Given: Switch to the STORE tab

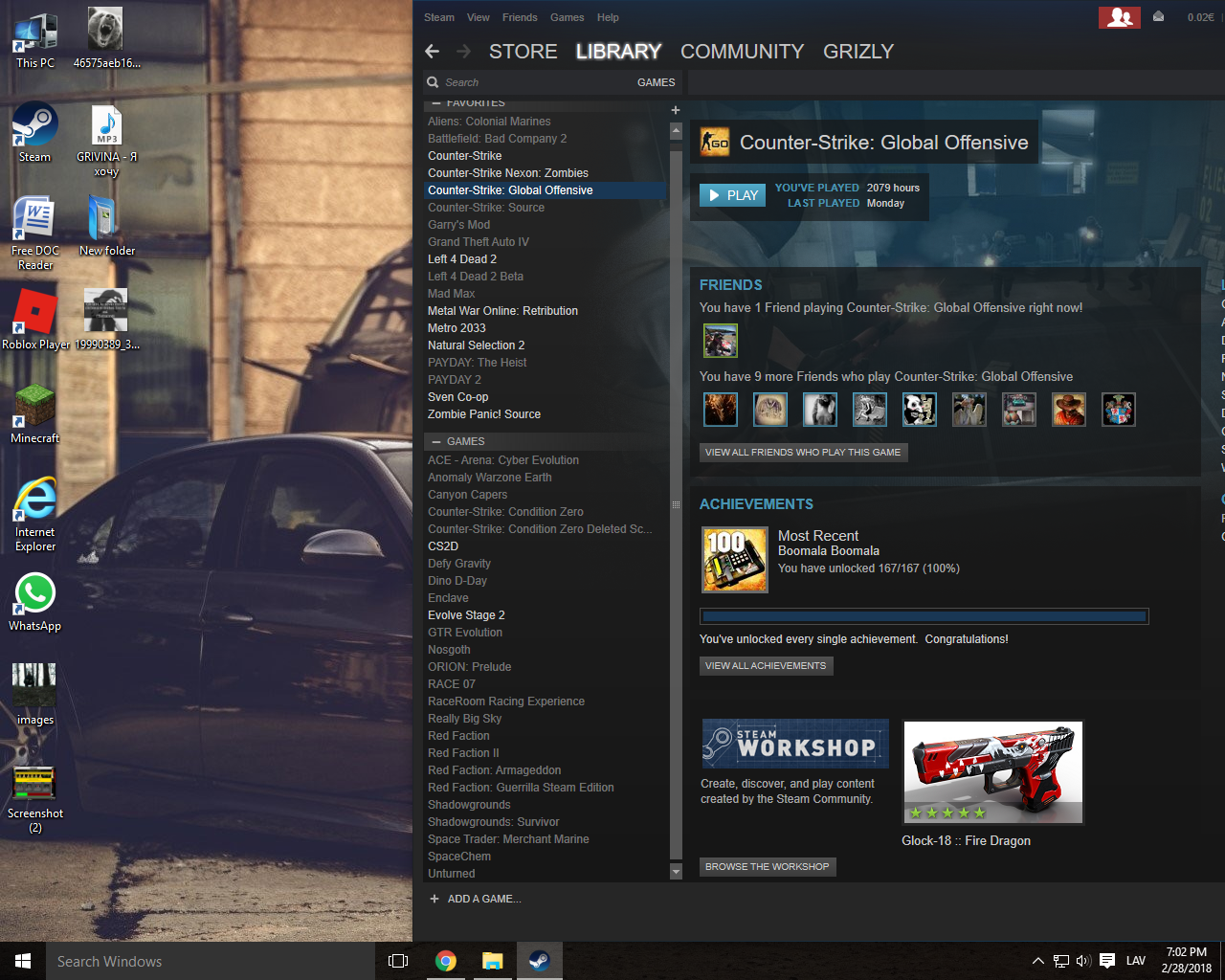Looking at the screenshot, I should point(523,52).
